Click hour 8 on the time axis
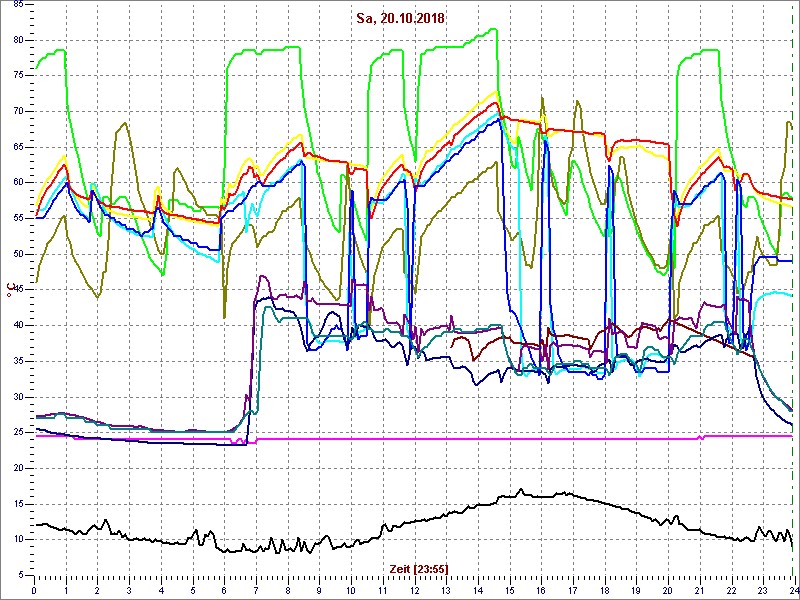800x600 pixels. click(x=287, y=591)
